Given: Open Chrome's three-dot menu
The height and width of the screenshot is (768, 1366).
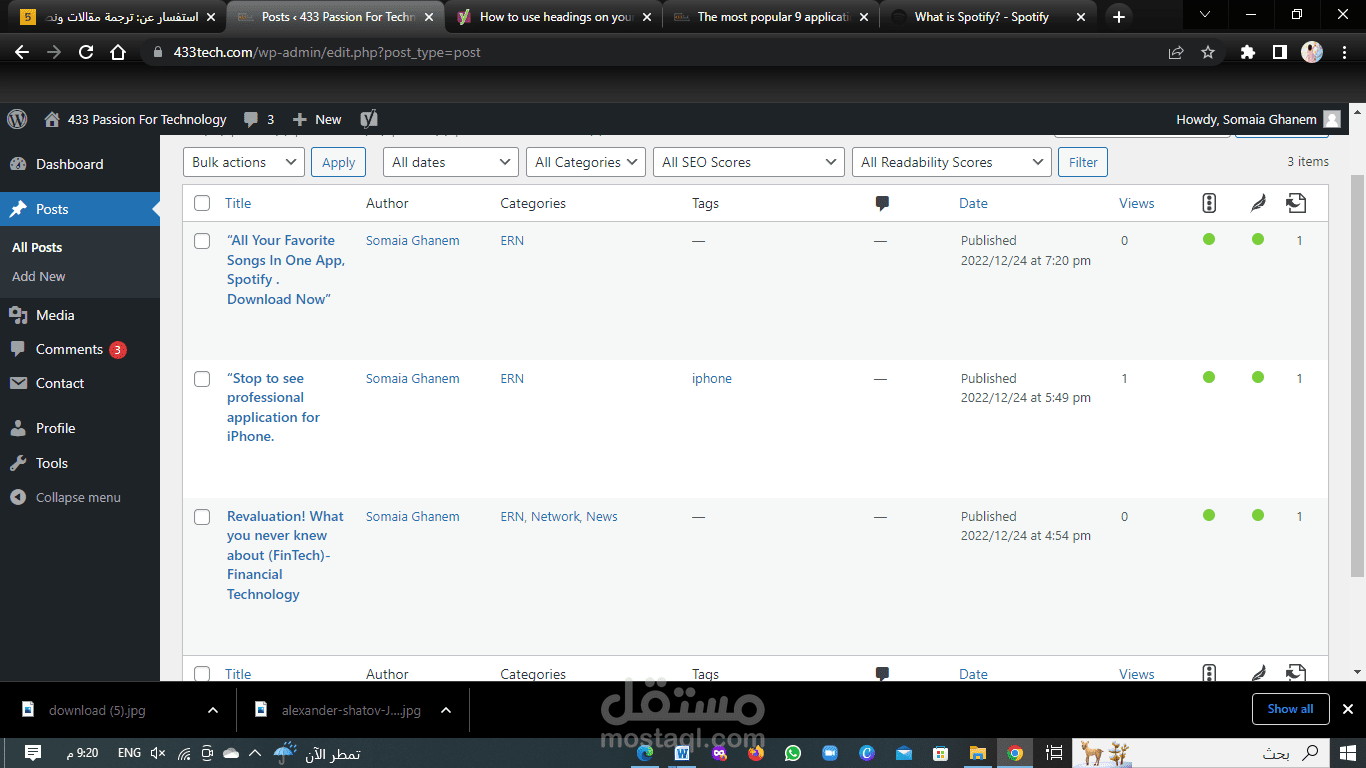Looking at the screenshot, I should [1345, 52].
